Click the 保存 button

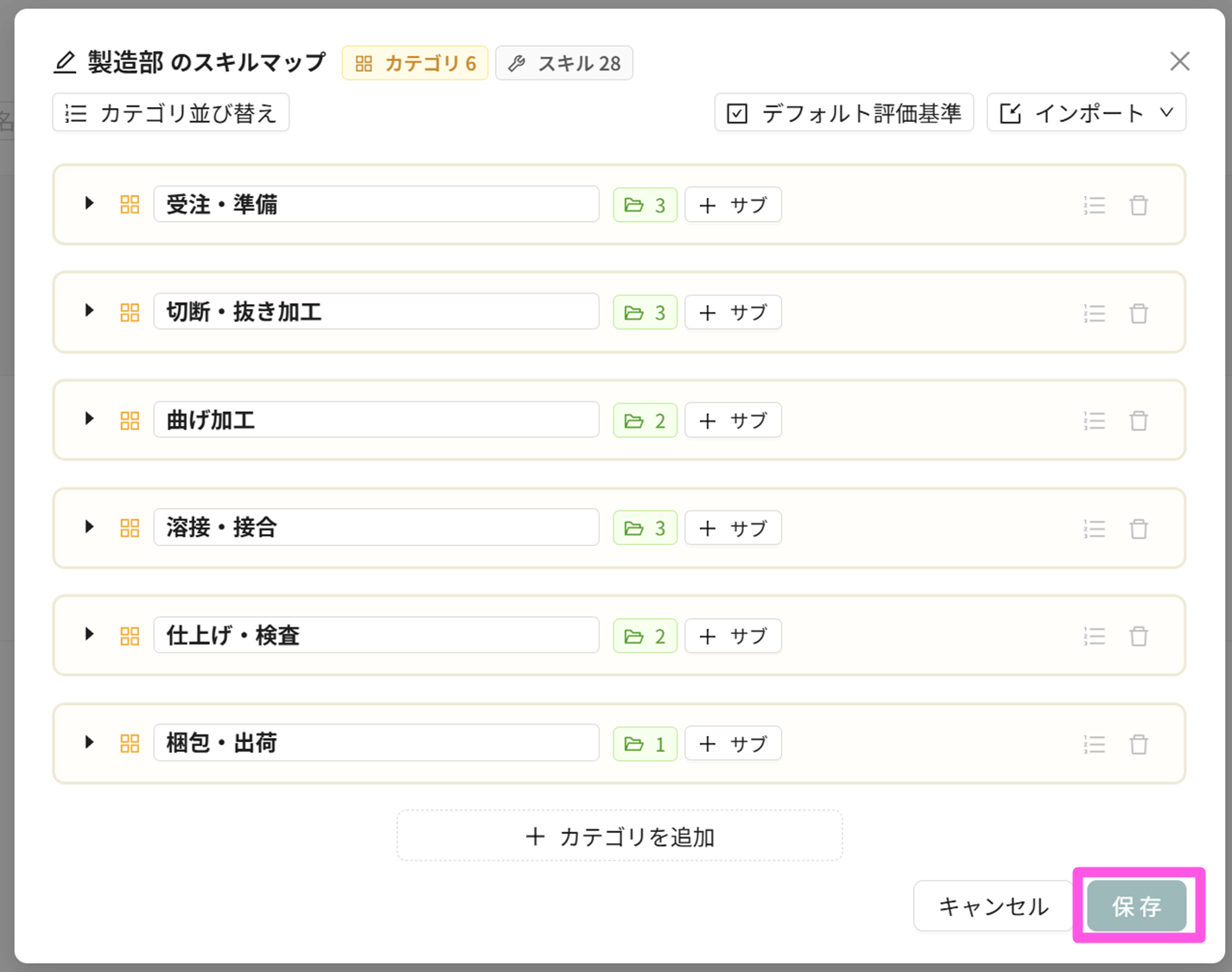coord(1137,906)
